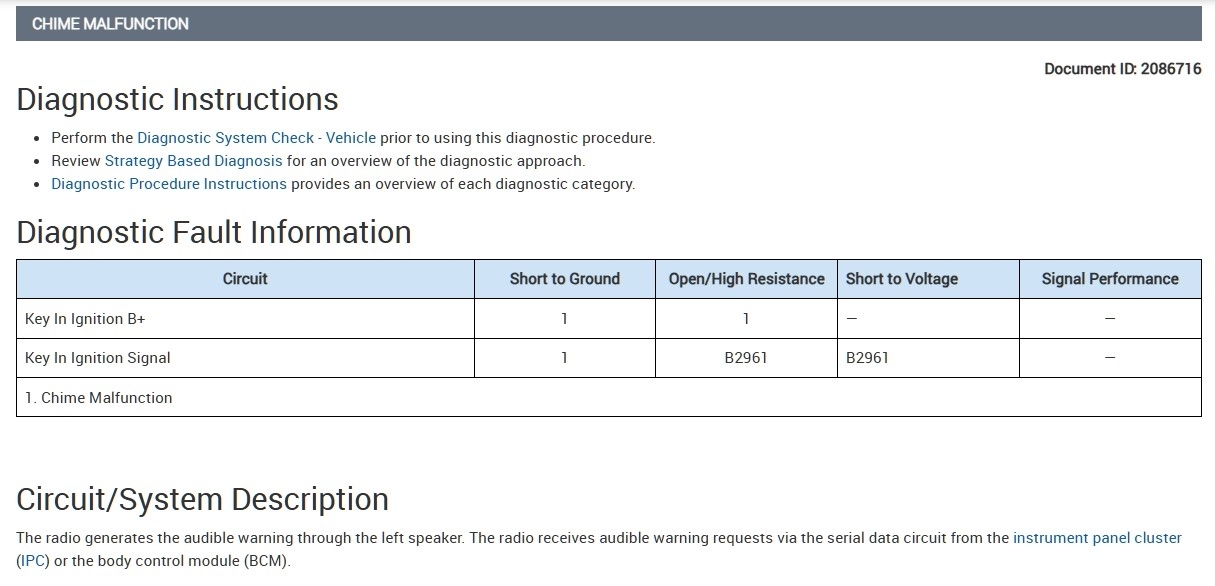1215x586 pixels.
Task: Select the Document ID: 2086716 text
Action: [1123, 69]
